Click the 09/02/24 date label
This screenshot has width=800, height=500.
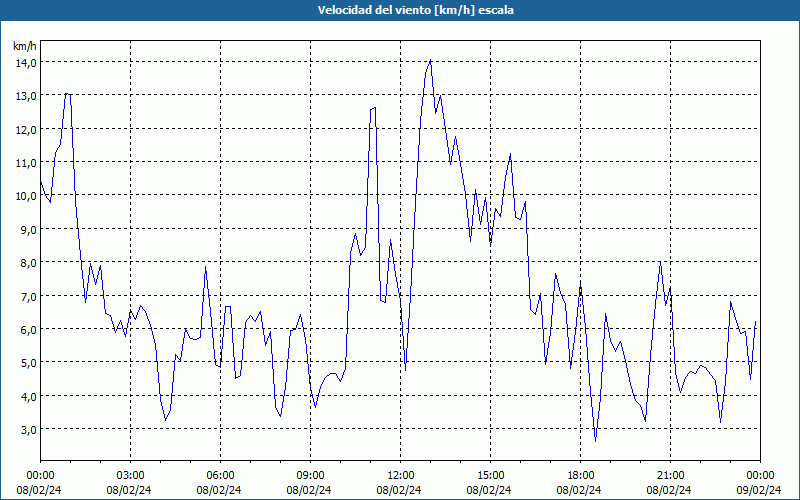tap(760, 490)
